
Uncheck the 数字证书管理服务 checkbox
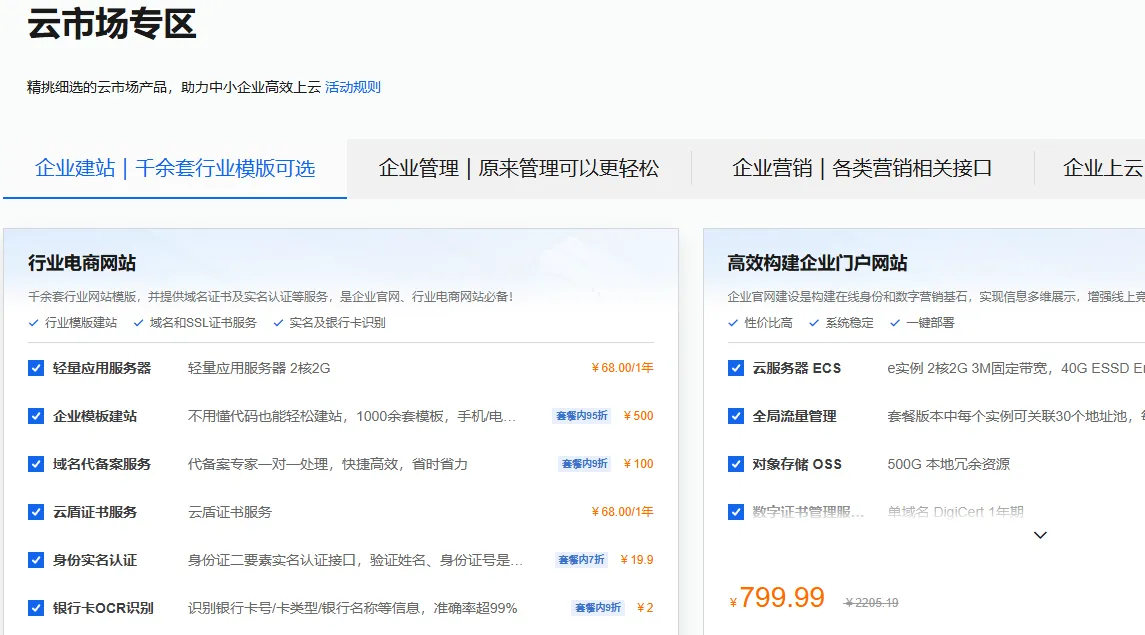click(735, 511)
